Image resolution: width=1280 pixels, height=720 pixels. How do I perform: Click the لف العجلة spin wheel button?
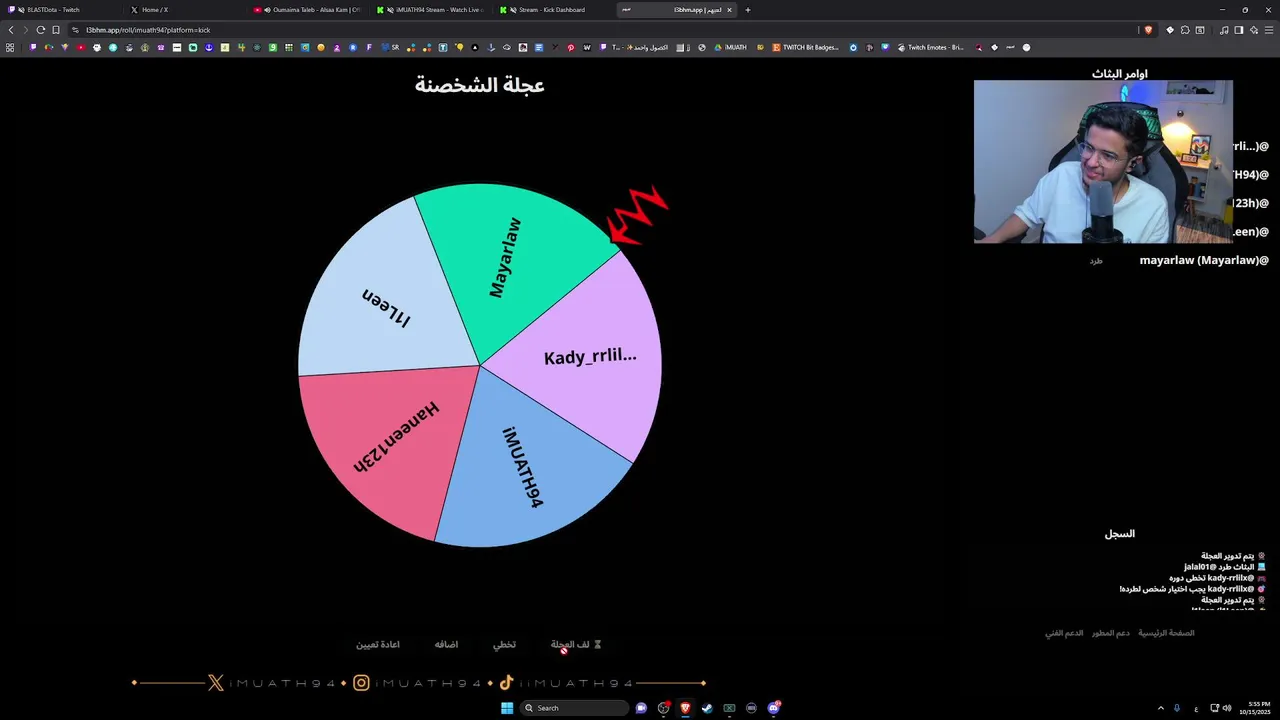pyautogui.click(x=576, y=645)
